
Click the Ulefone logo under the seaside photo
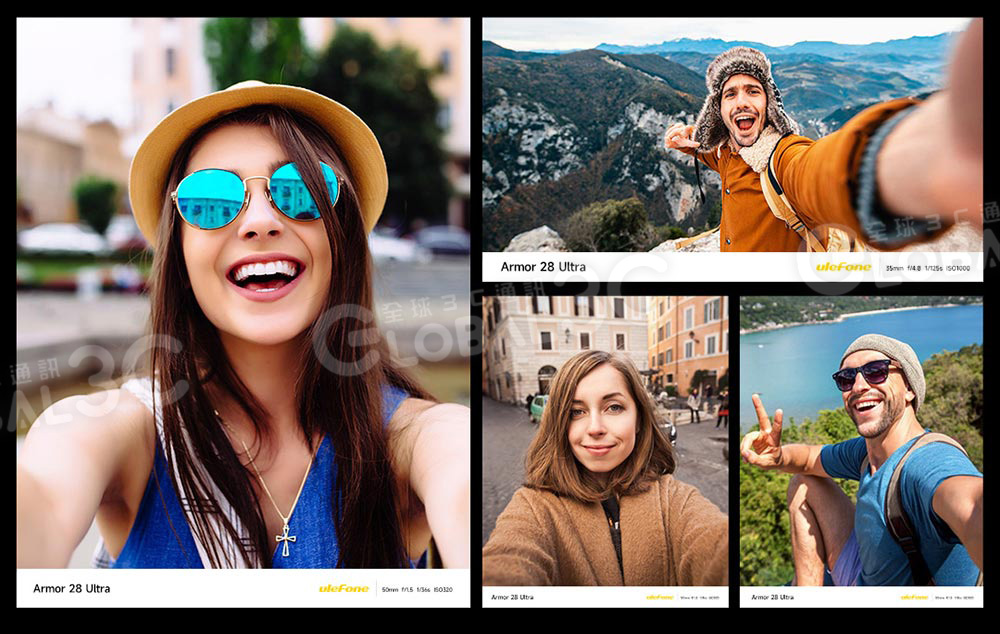(914, 597)
